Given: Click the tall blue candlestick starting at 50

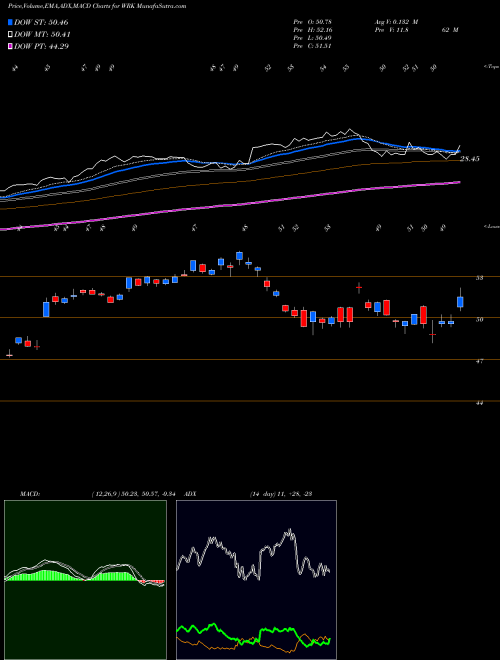Looking at the screenshot, I should (x=46, y=309).
